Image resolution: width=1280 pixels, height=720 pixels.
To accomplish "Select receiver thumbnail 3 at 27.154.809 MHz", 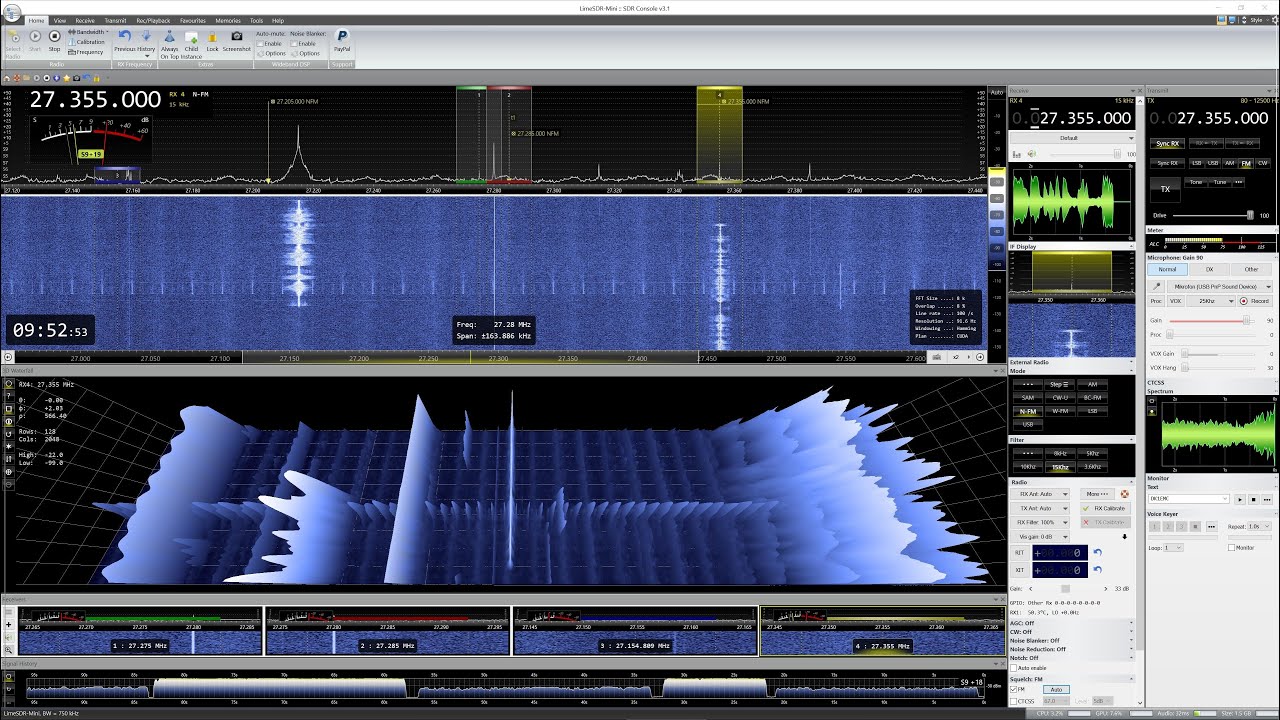I will pyautogui.click(x=635, y=631).
